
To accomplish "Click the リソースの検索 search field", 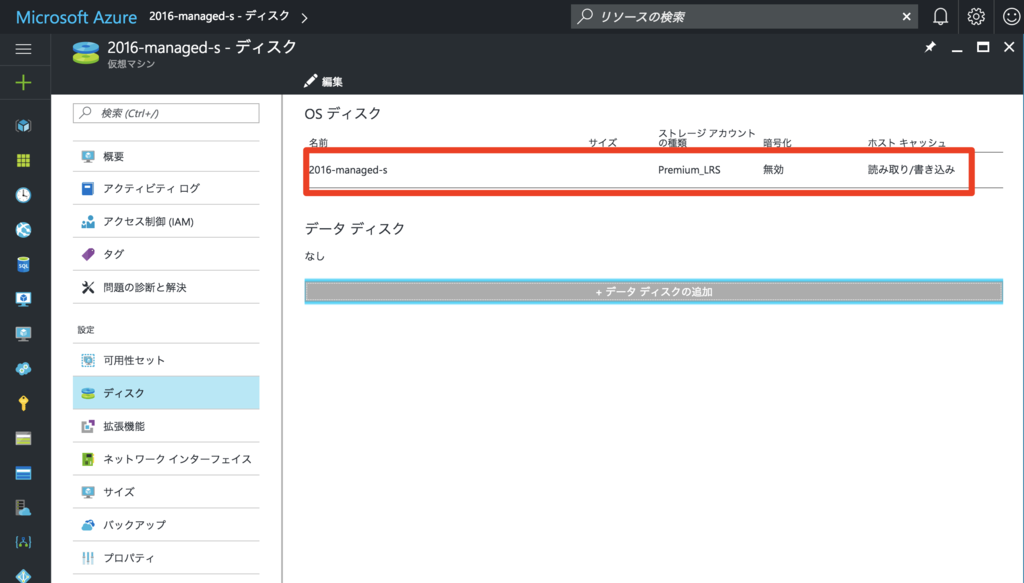I will pyautogui.click(x=740, y=16).
